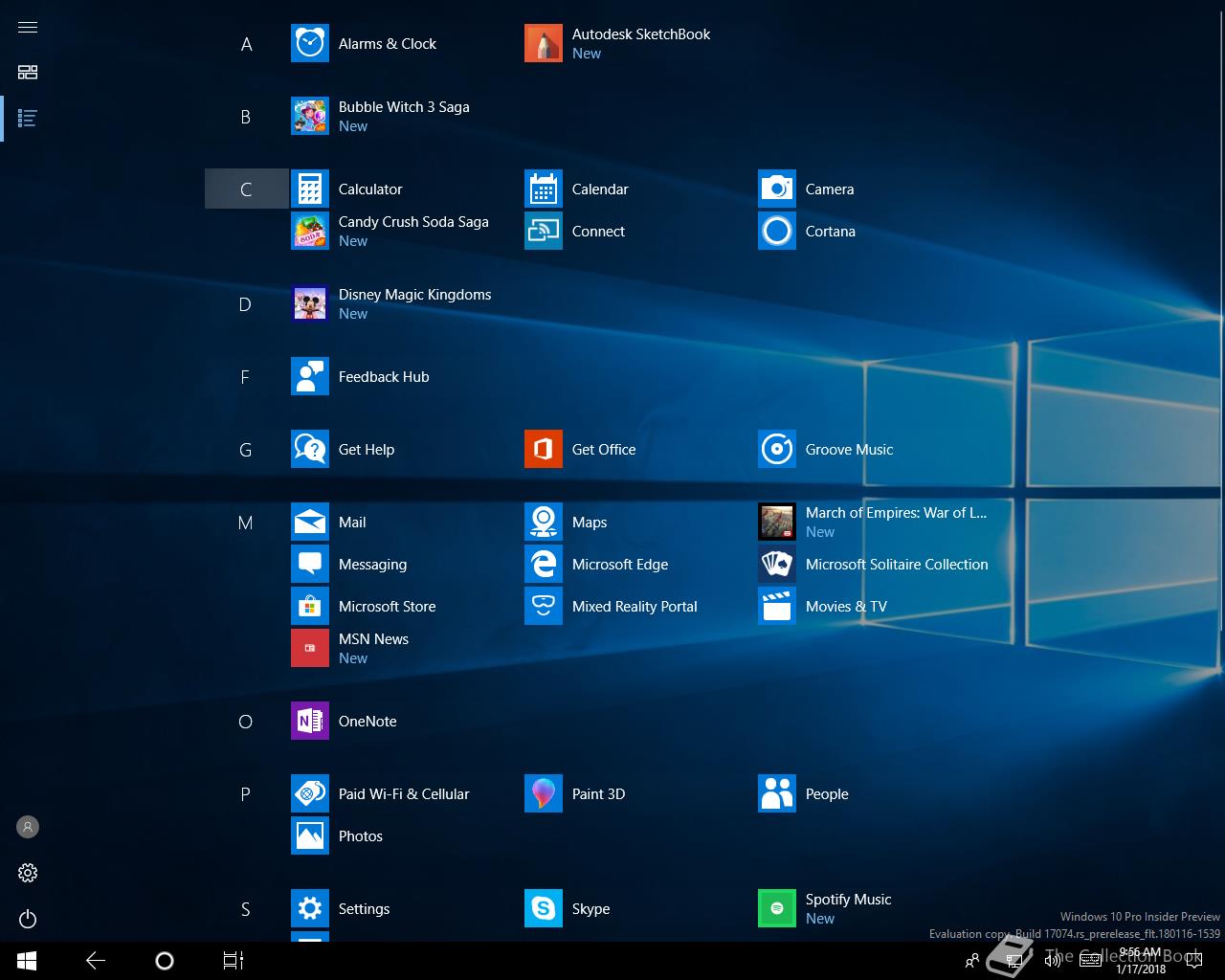The image size is (1225, 980).
Task: Click the letter M group header
Action: pos(246,523)
